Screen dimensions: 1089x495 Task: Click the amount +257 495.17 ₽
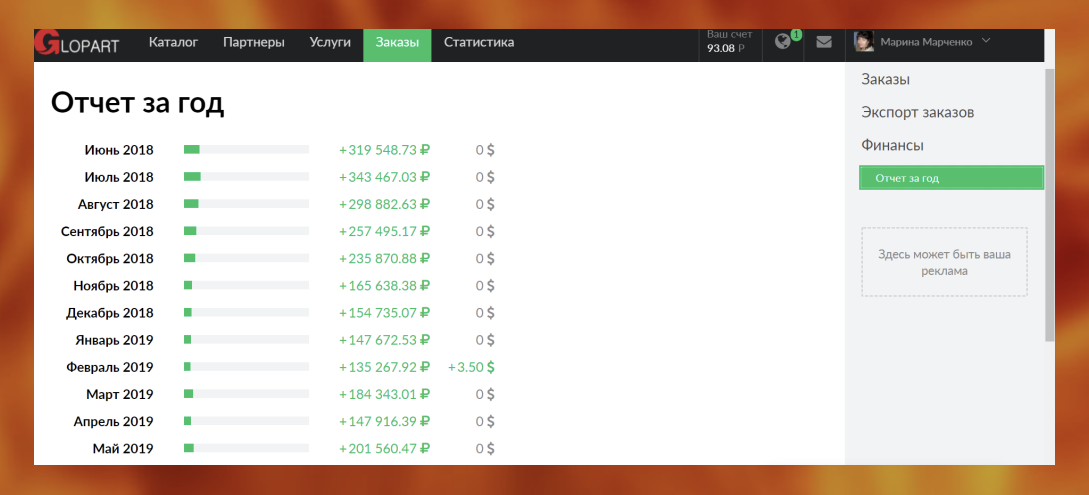point(385,231)
